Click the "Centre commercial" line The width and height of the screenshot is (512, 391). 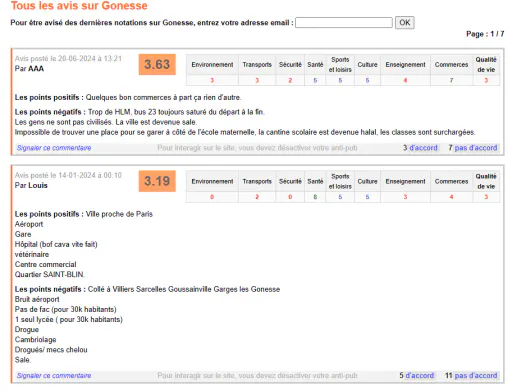click(45, 265)
